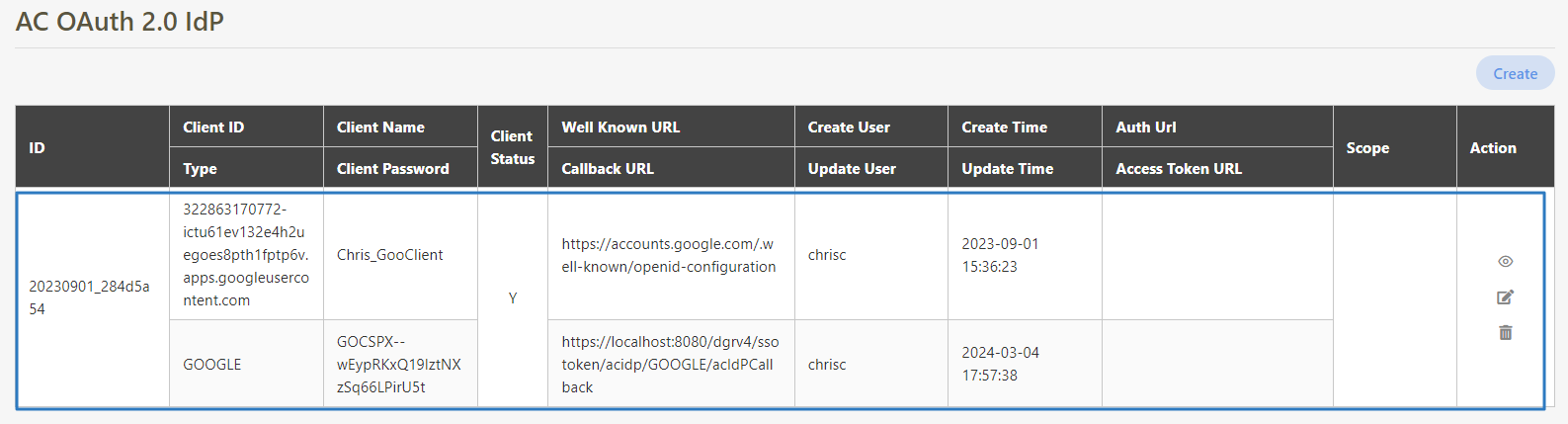Click the GOOGLE type cell
This screenshot has height=424, width=1568.
pyautogui.click(x=211, y=365)
